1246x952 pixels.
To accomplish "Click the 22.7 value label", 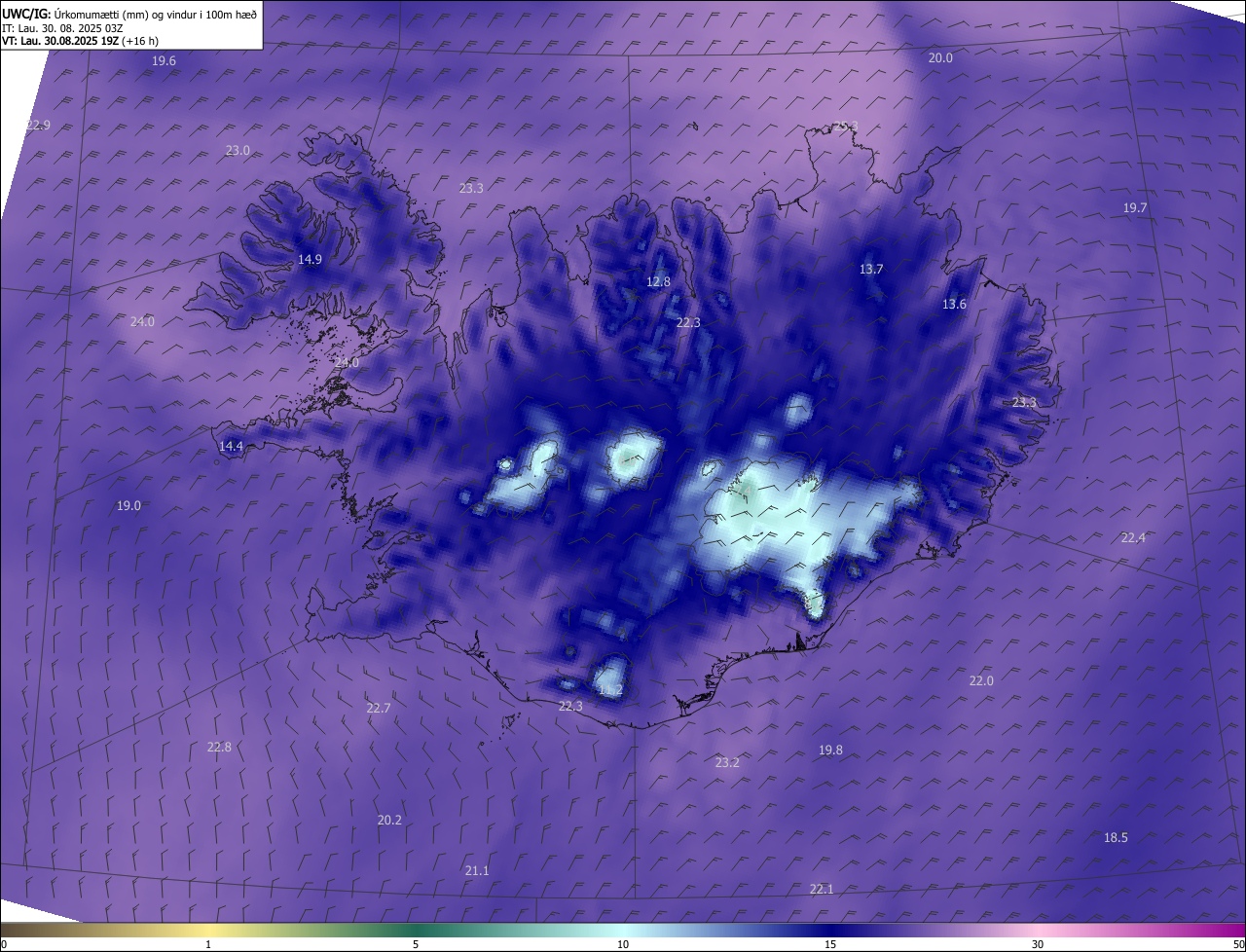I will click(x=379, y=709).
